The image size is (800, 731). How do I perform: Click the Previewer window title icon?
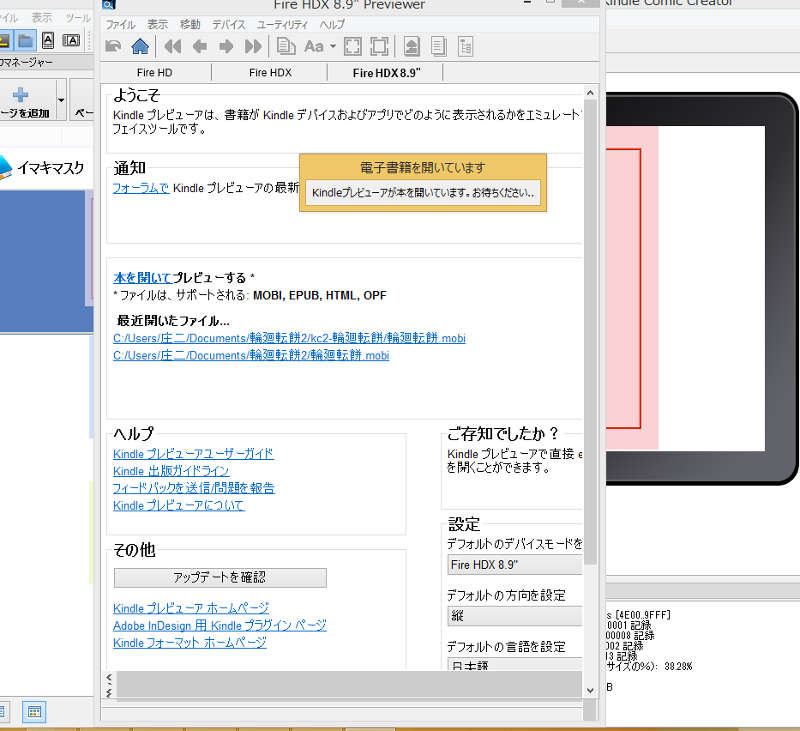pos(109,5)
